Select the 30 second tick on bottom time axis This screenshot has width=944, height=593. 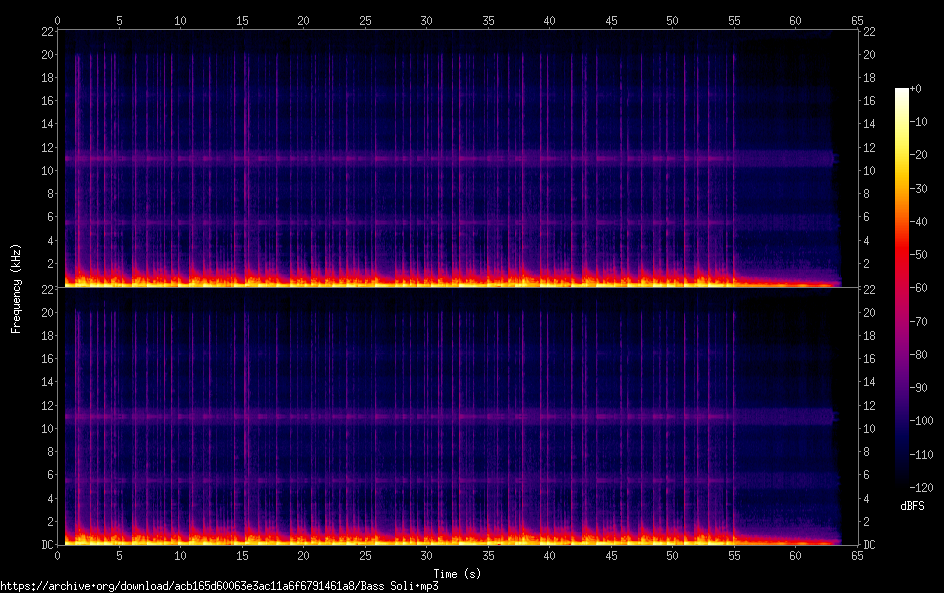point(426,556)
